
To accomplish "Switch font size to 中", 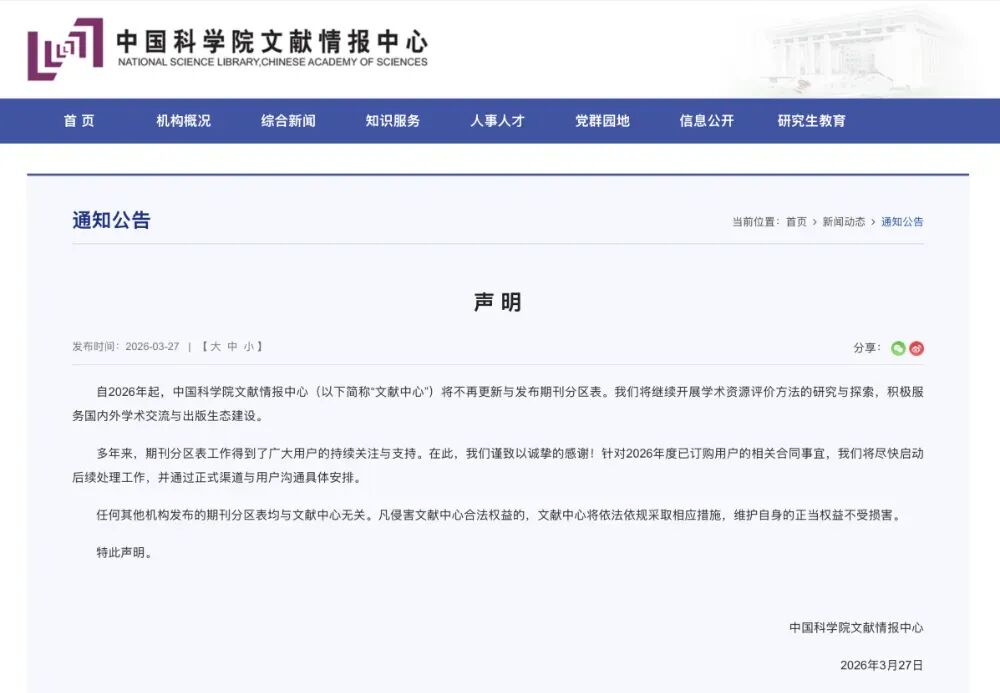I will click(232, 347).
